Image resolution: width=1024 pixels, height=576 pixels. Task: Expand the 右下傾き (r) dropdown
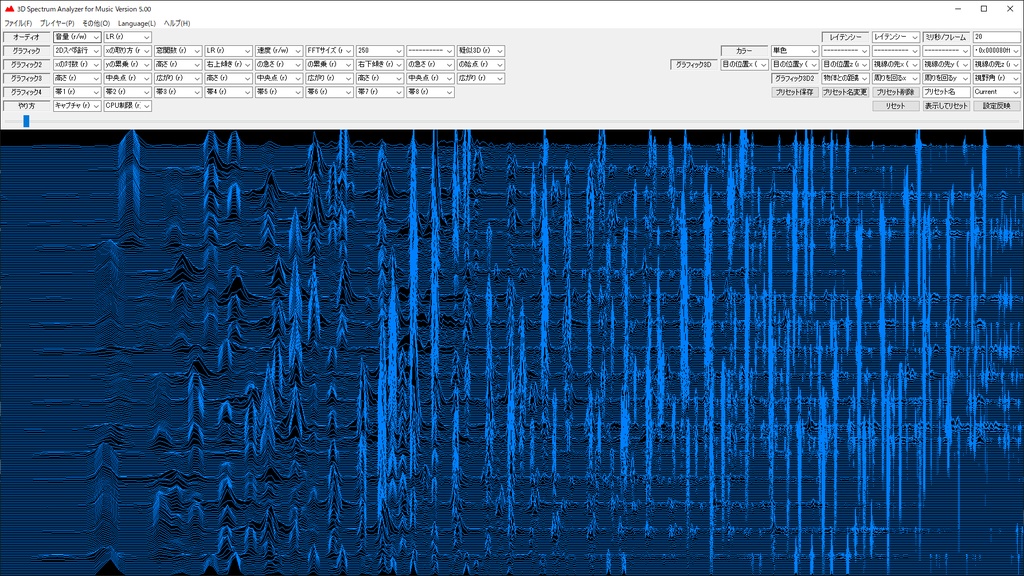pos(379,65)
